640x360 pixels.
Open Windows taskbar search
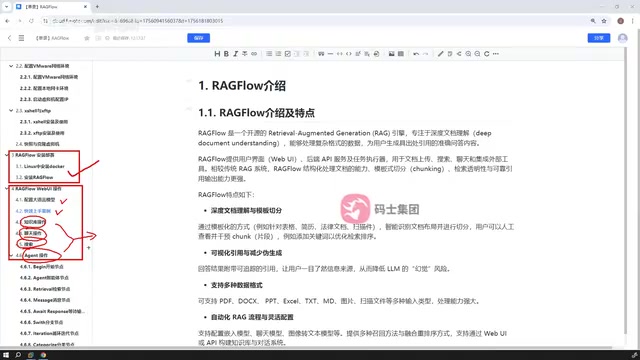(x=18, y=355)
